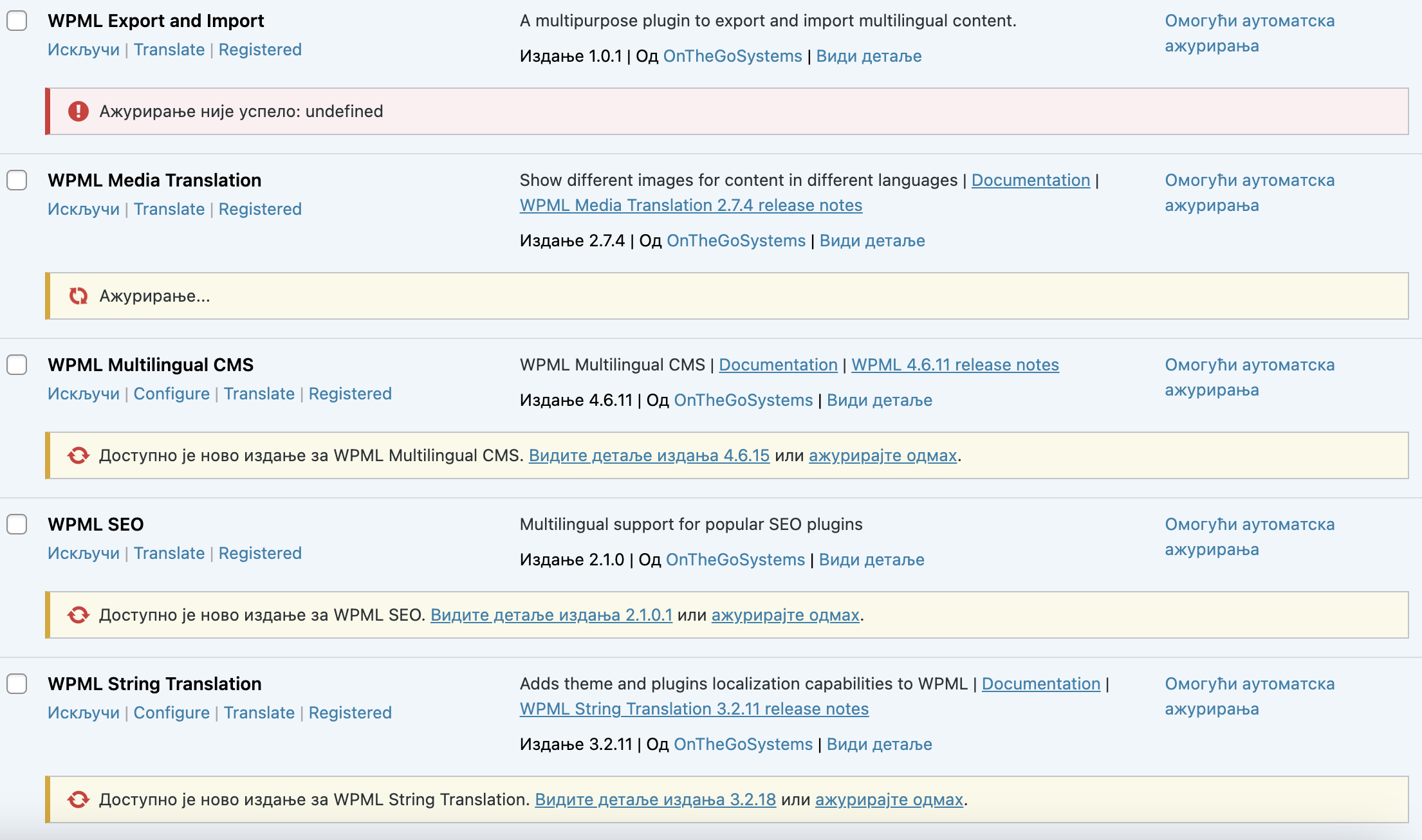
Task: Click Види детаље for WPML Media Translation
Action: [873, 241]
